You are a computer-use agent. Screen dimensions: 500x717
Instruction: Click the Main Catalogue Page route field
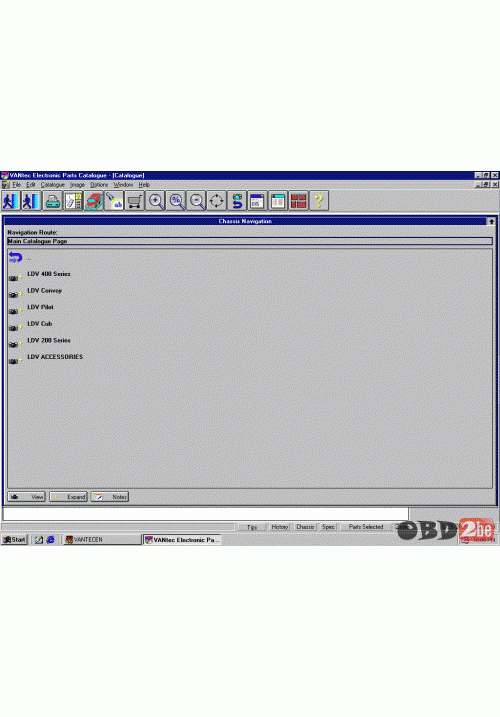[250, 241]
